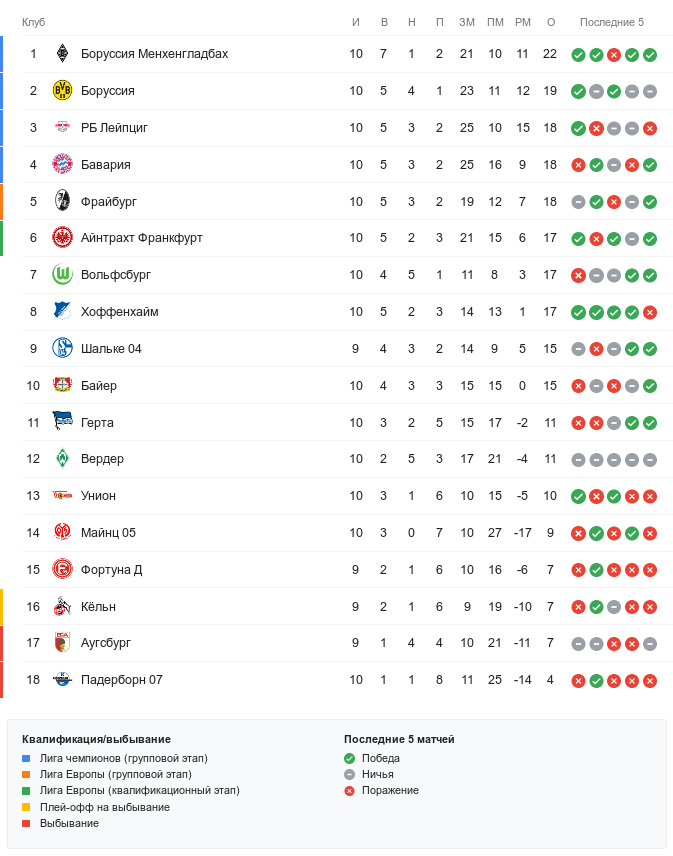Click the Bayern Munich club logo

[x=63, y=165]
